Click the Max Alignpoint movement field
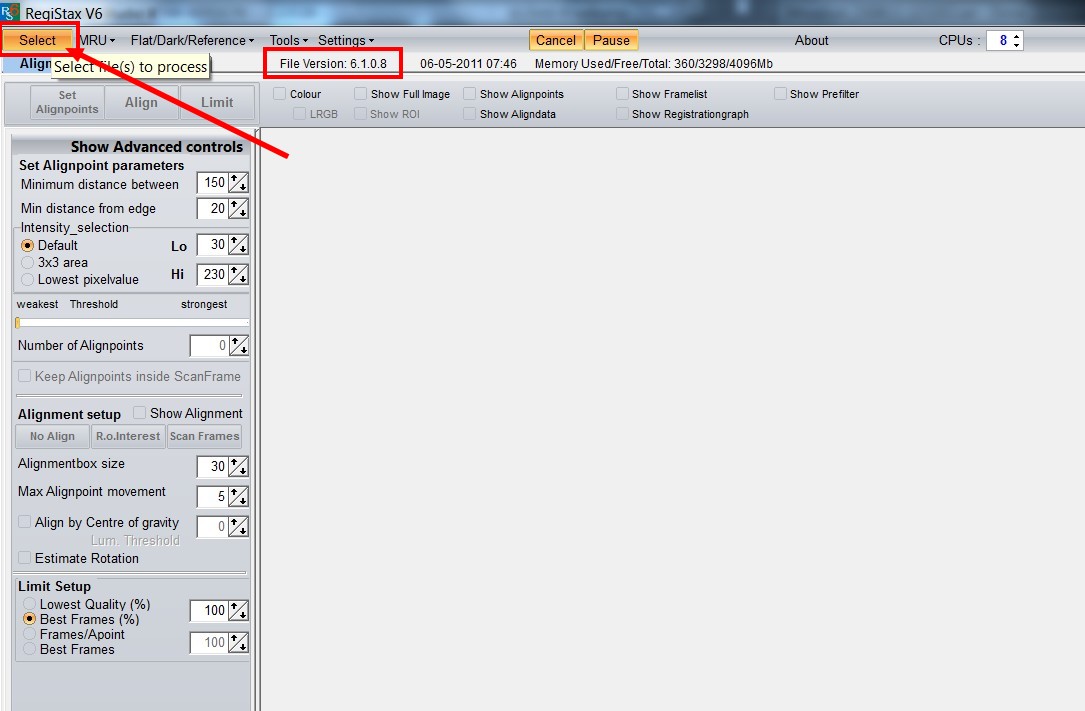The image size is (1085, 711). (212, 497)
